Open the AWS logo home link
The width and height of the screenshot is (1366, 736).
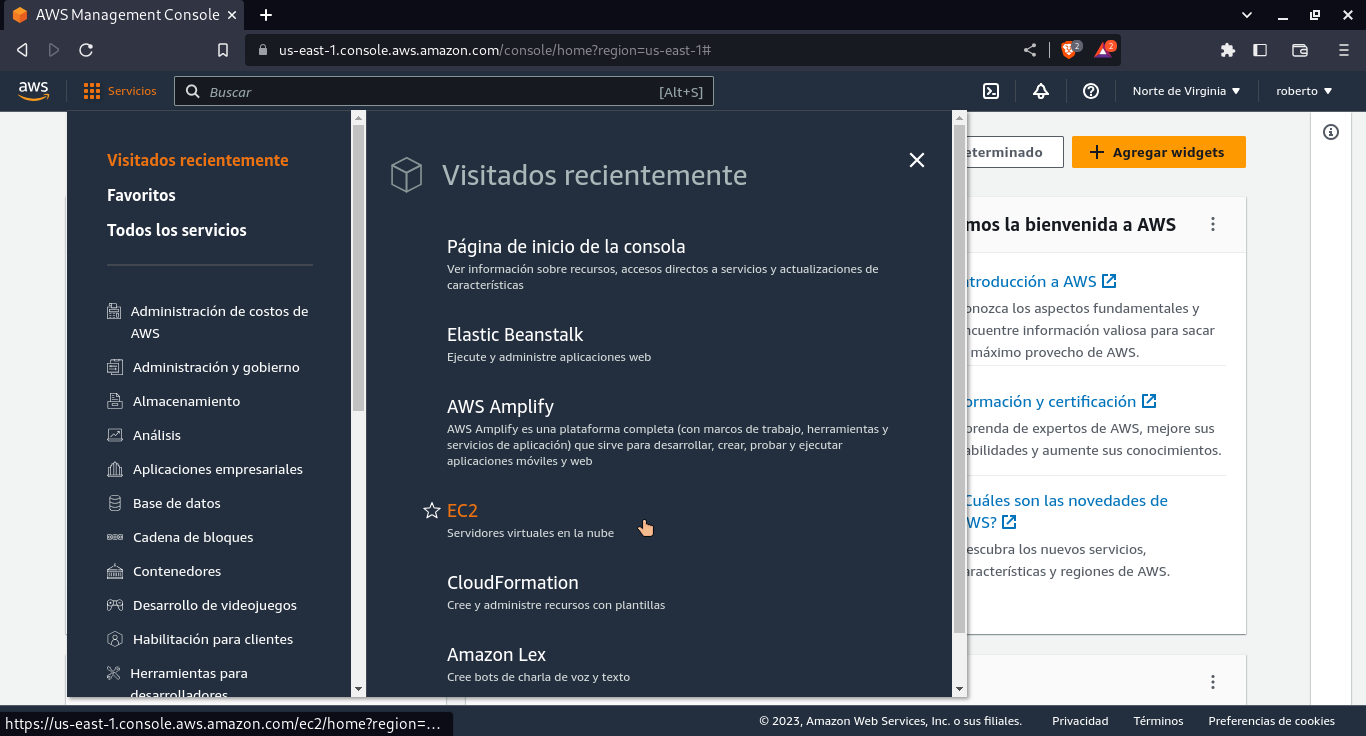click(33, 91)
